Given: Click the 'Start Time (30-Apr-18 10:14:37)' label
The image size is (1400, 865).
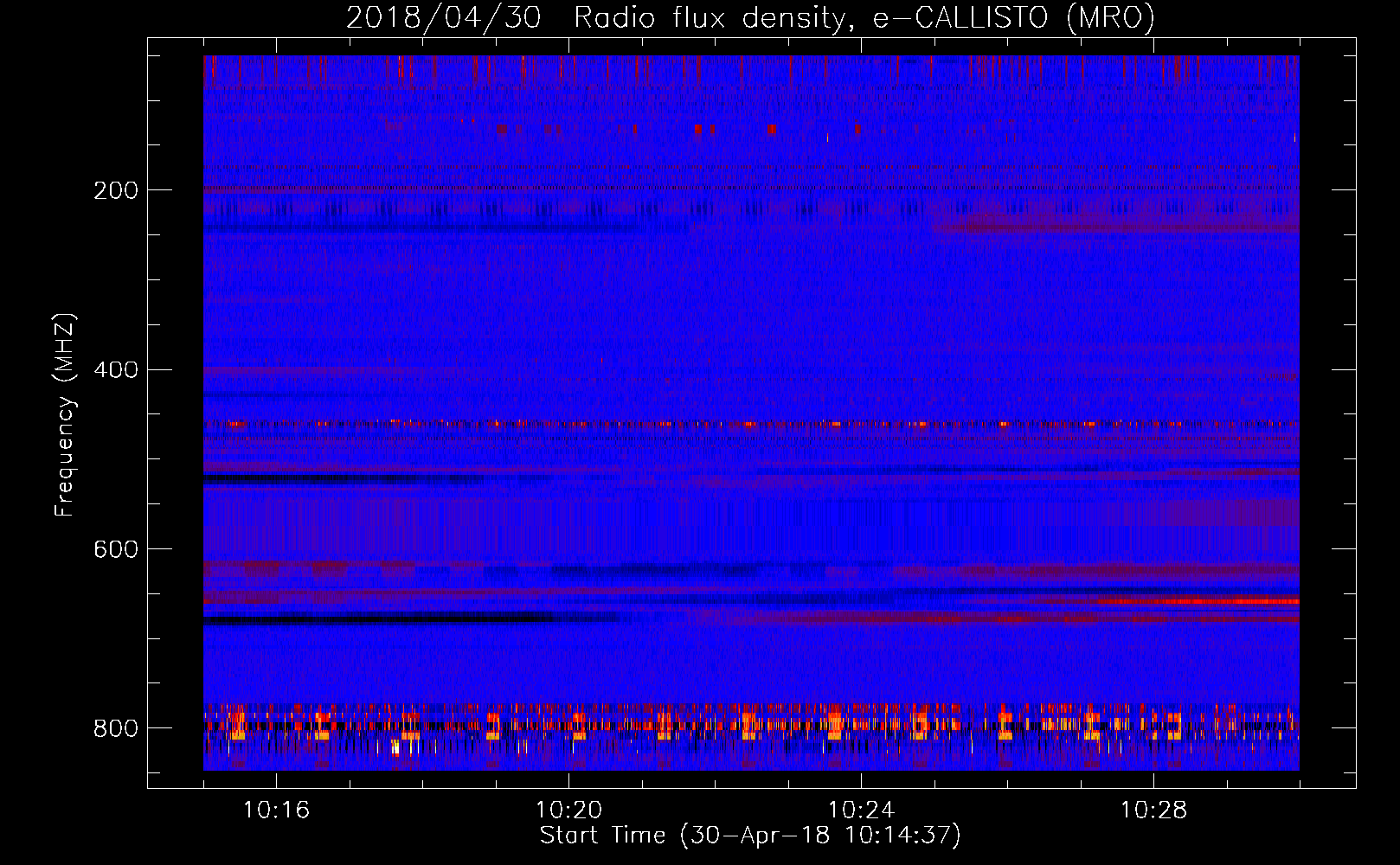Looking at the screenshot, I should pos(750,836).
